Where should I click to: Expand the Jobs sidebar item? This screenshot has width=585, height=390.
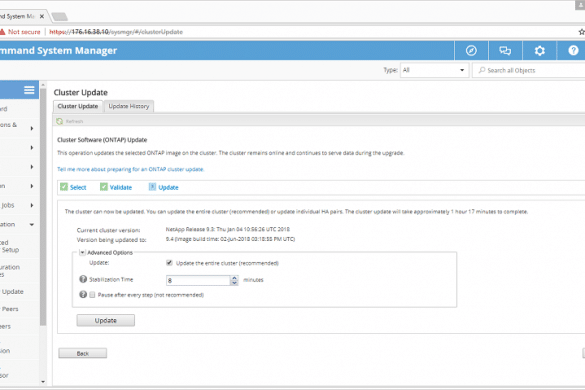[x=32, y=205]
